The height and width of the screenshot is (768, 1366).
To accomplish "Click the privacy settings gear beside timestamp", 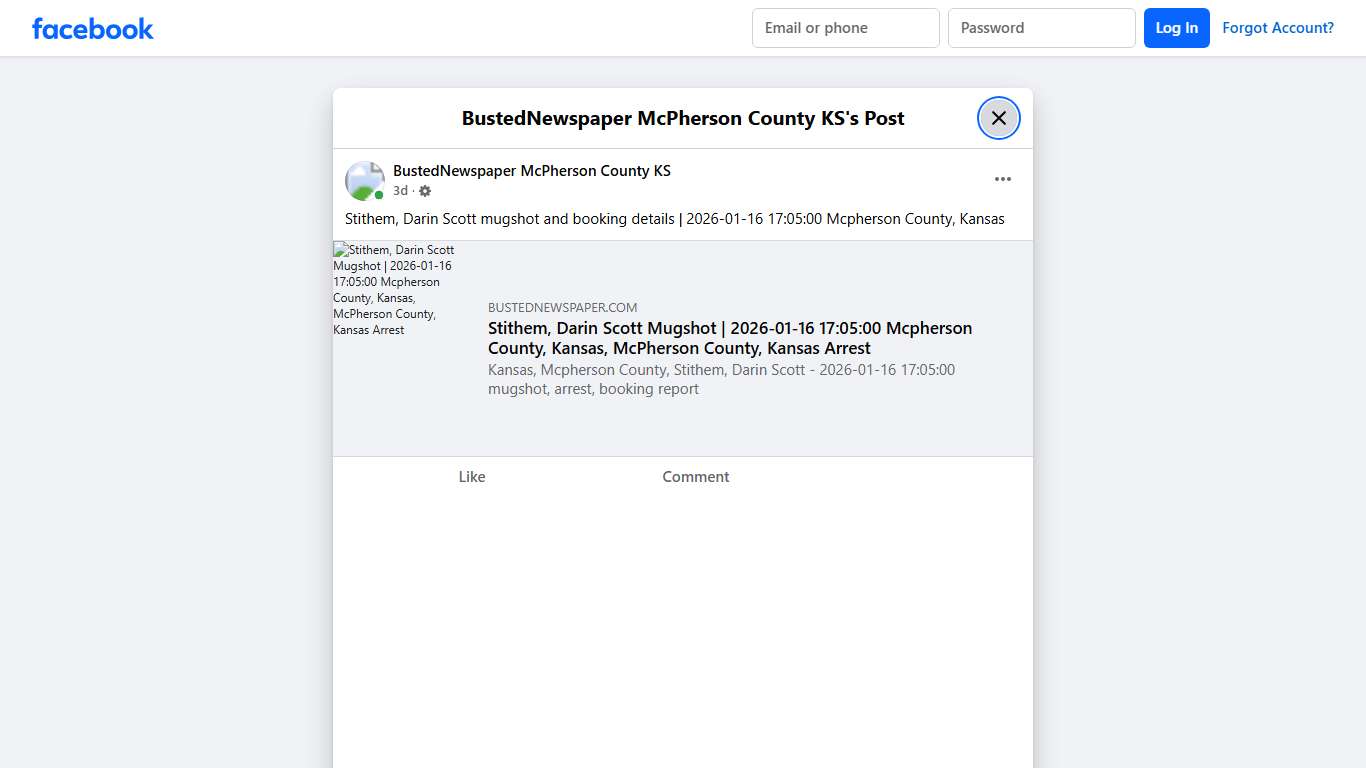I will (424, 190).
